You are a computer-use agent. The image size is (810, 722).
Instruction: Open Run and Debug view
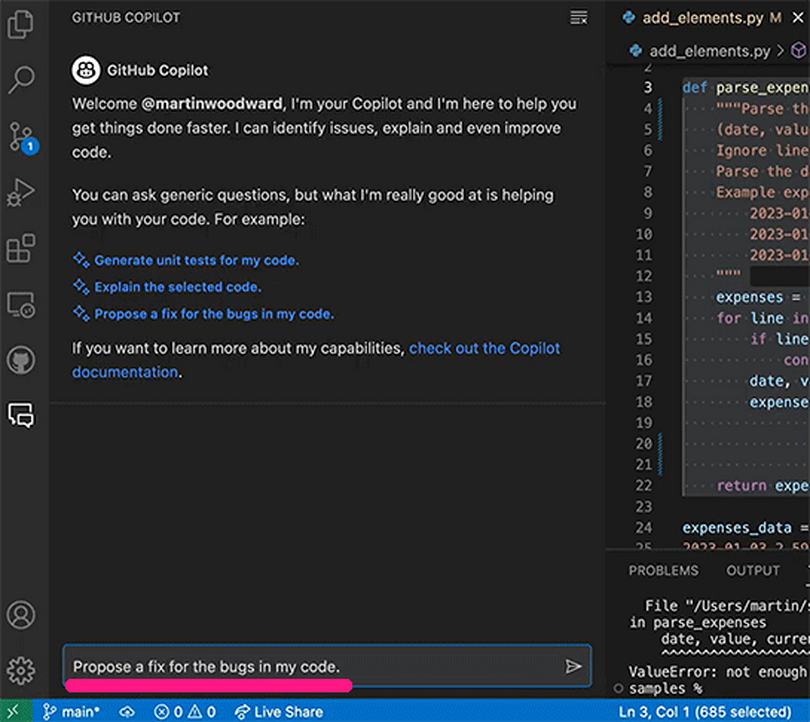21,192
